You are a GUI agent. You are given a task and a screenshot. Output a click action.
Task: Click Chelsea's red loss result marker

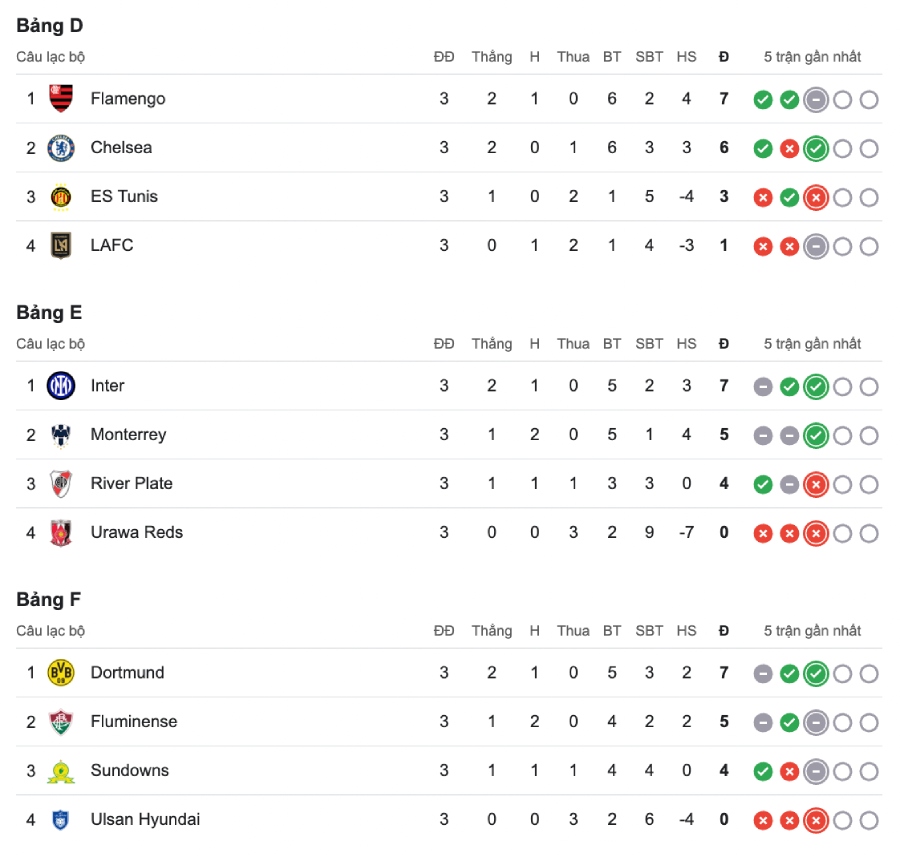(x=789, y=149)
